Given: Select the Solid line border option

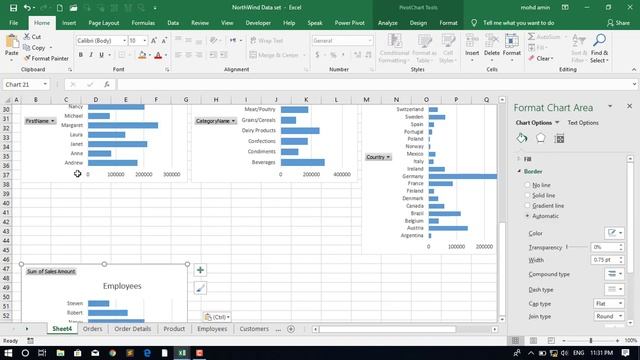Looking at the screenshot, I should (527, 196).
